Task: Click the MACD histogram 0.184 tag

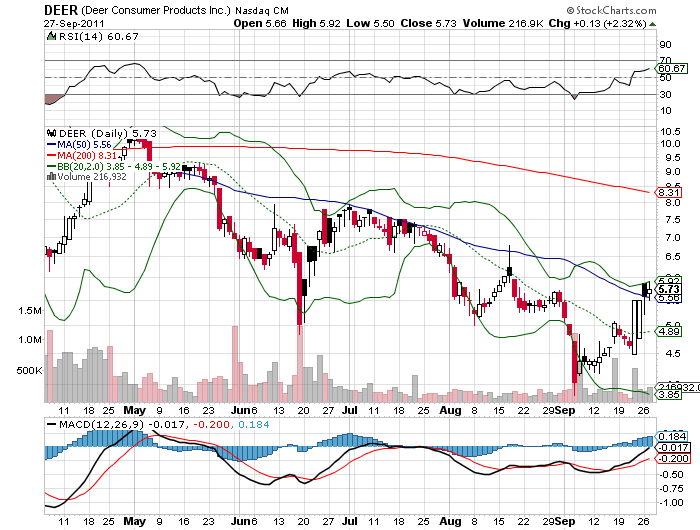Action: click(671, 436)
